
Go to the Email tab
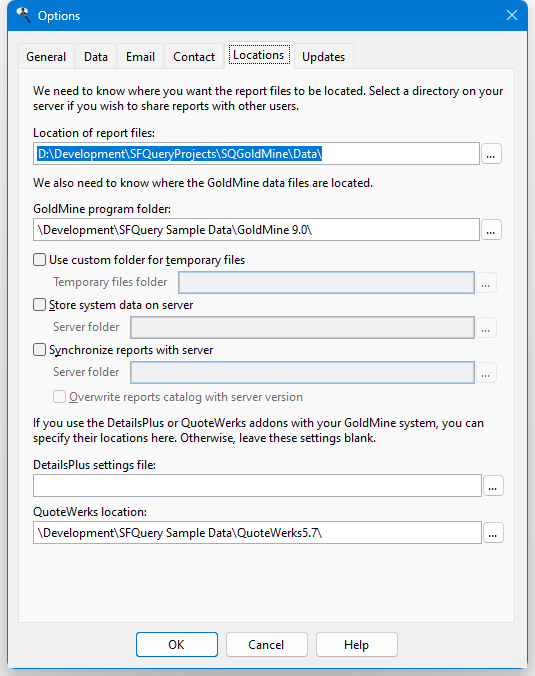click(140, 57)
